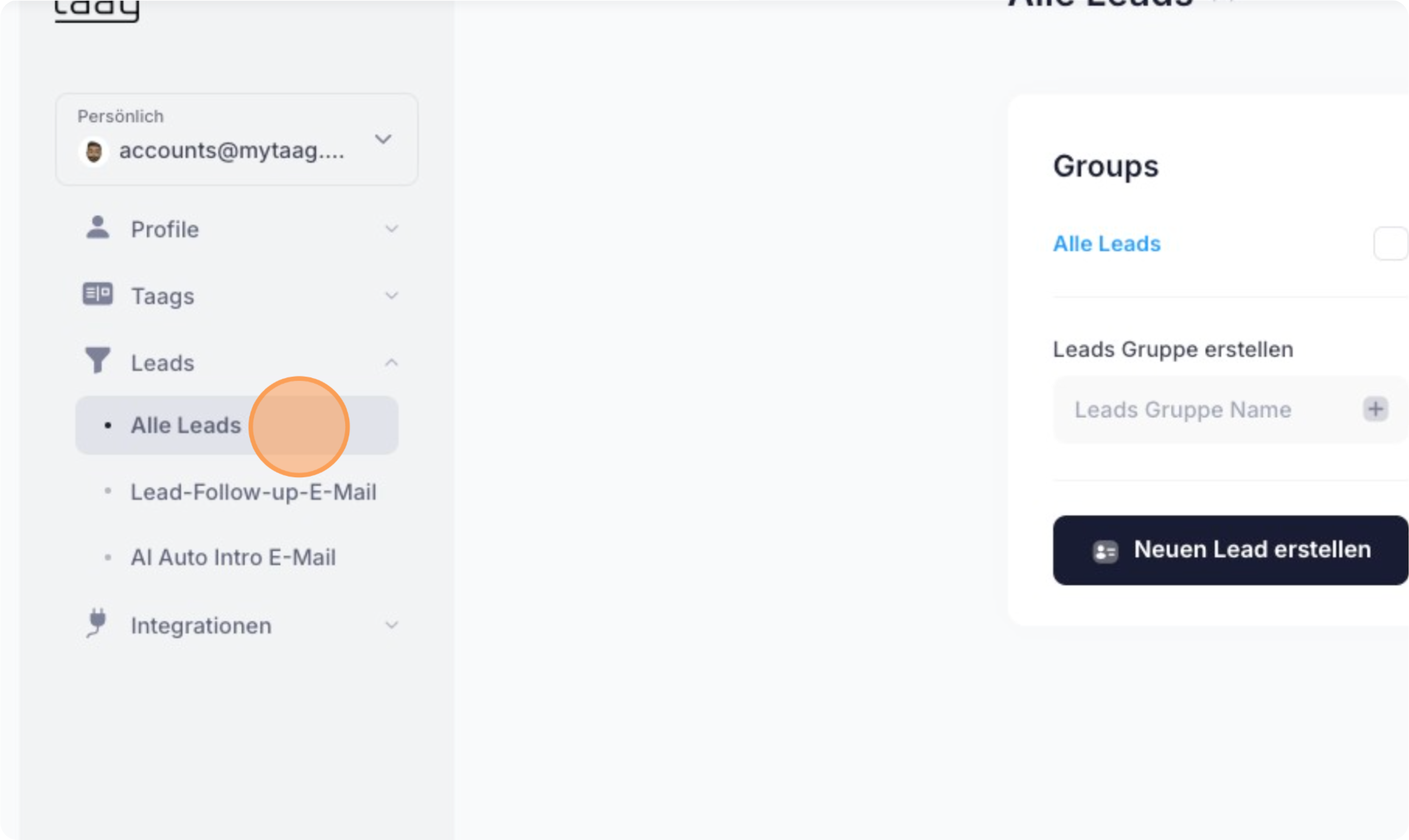Collapse the Leads menu chevron
Image resolution: width=1409 pixels, height=840 pixels.
click(x=391, y=362)
